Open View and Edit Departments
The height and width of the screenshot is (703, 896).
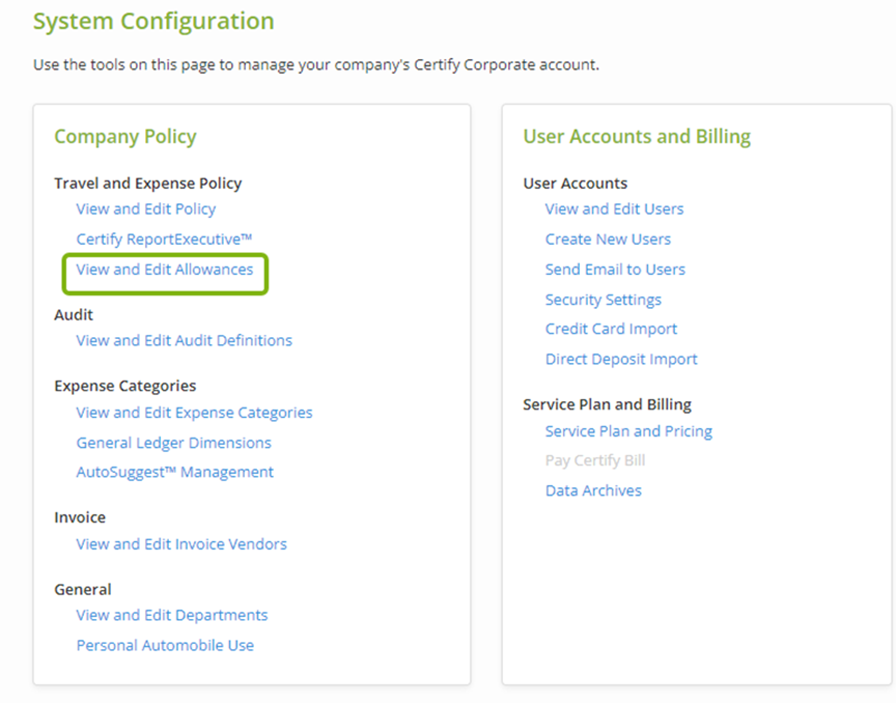coord(172,615)
